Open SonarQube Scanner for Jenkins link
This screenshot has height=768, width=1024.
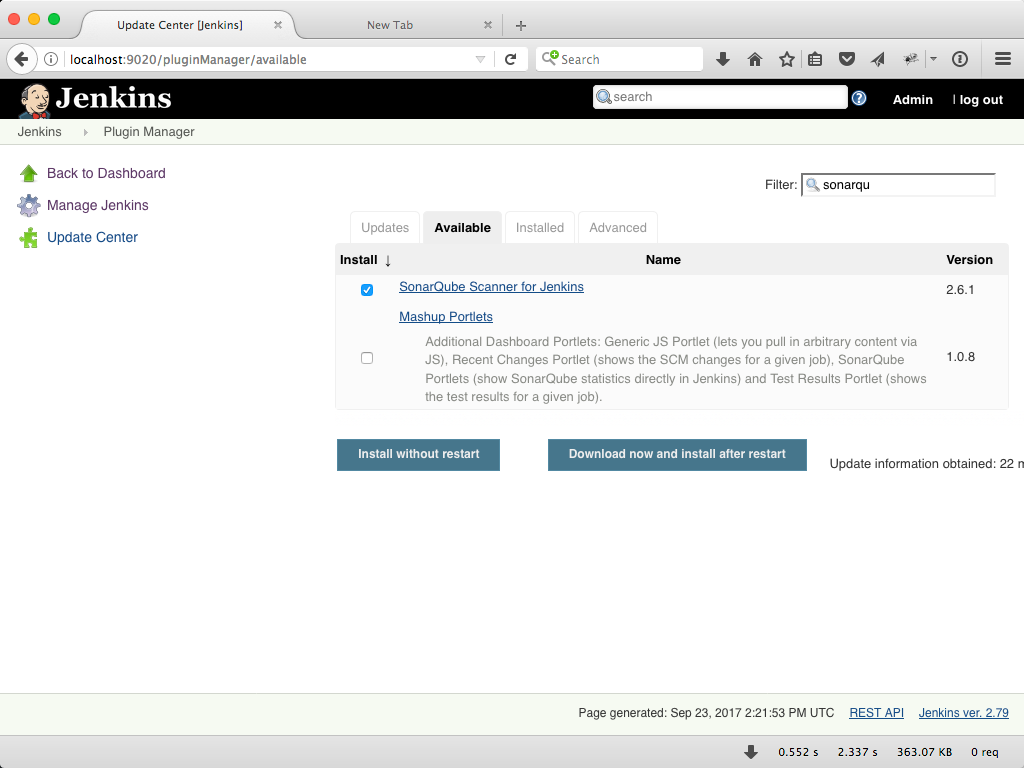coord(491,287)
